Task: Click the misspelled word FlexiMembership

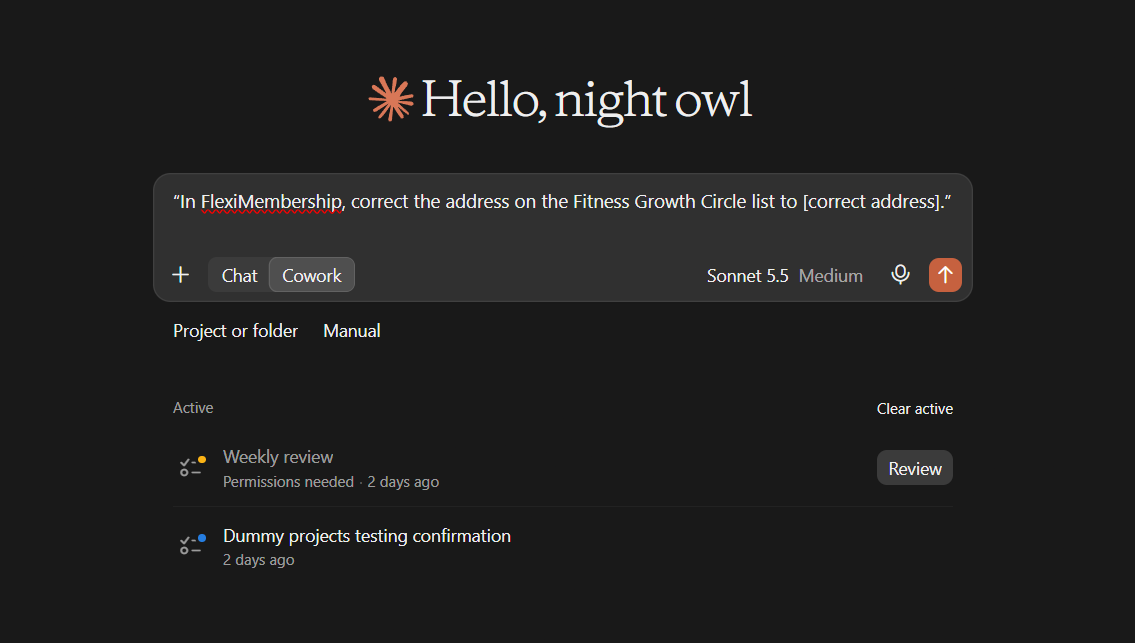Action: (x=271, y=202)
